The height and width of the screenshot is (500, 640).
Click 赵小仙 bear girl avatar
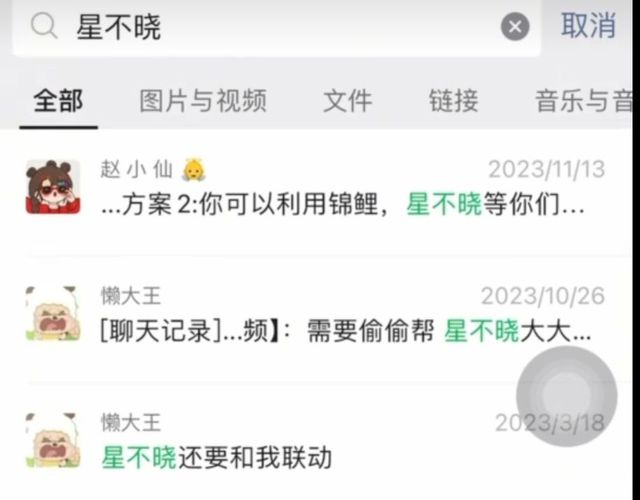pos(53,187)
